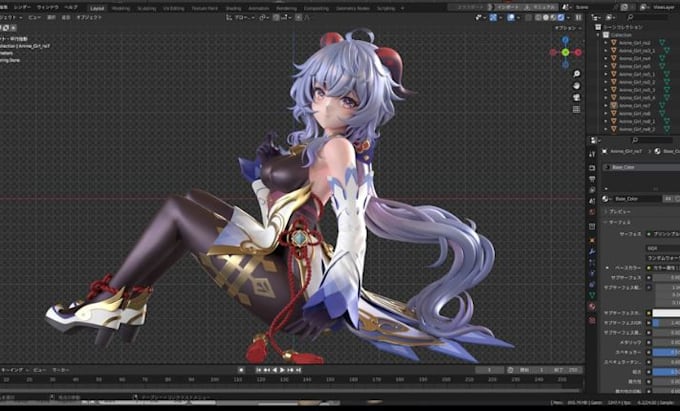The width and height of the screenshot is (680, 411).
Task: Toggle the snap magnet in viewport header
Action: point(276,17)
